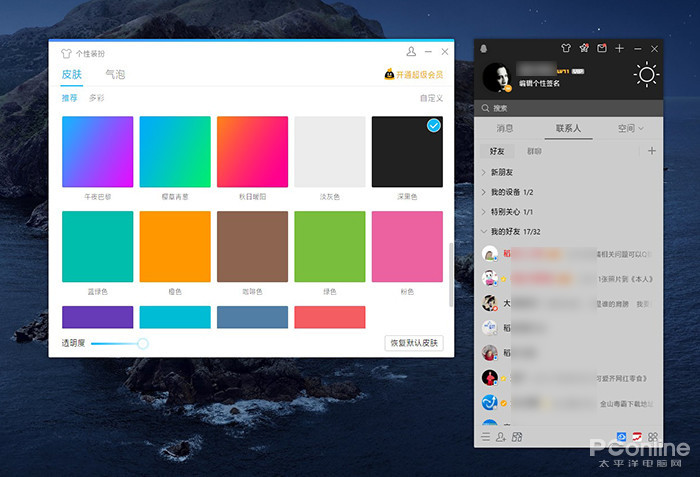700x477 pixels.
Task: Switch to 好友 friends sub-tab
Action: (496, 151)
